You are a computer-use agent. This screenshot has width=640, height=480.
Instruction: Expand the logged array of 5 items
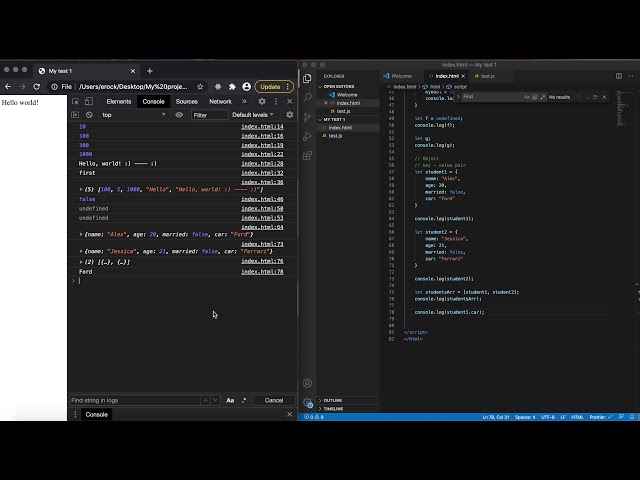(x=81, y=189)
